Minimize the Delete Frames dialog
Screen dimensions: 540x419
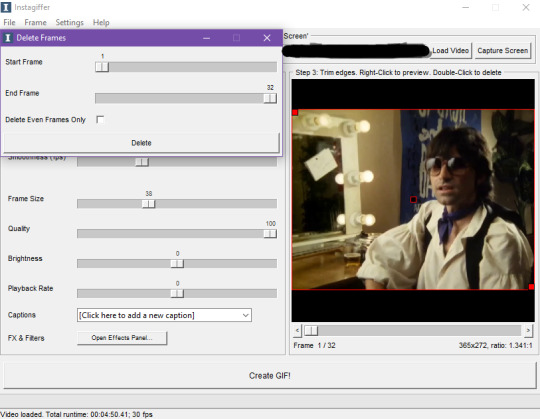pyautogui.click(x=207, y=38)
